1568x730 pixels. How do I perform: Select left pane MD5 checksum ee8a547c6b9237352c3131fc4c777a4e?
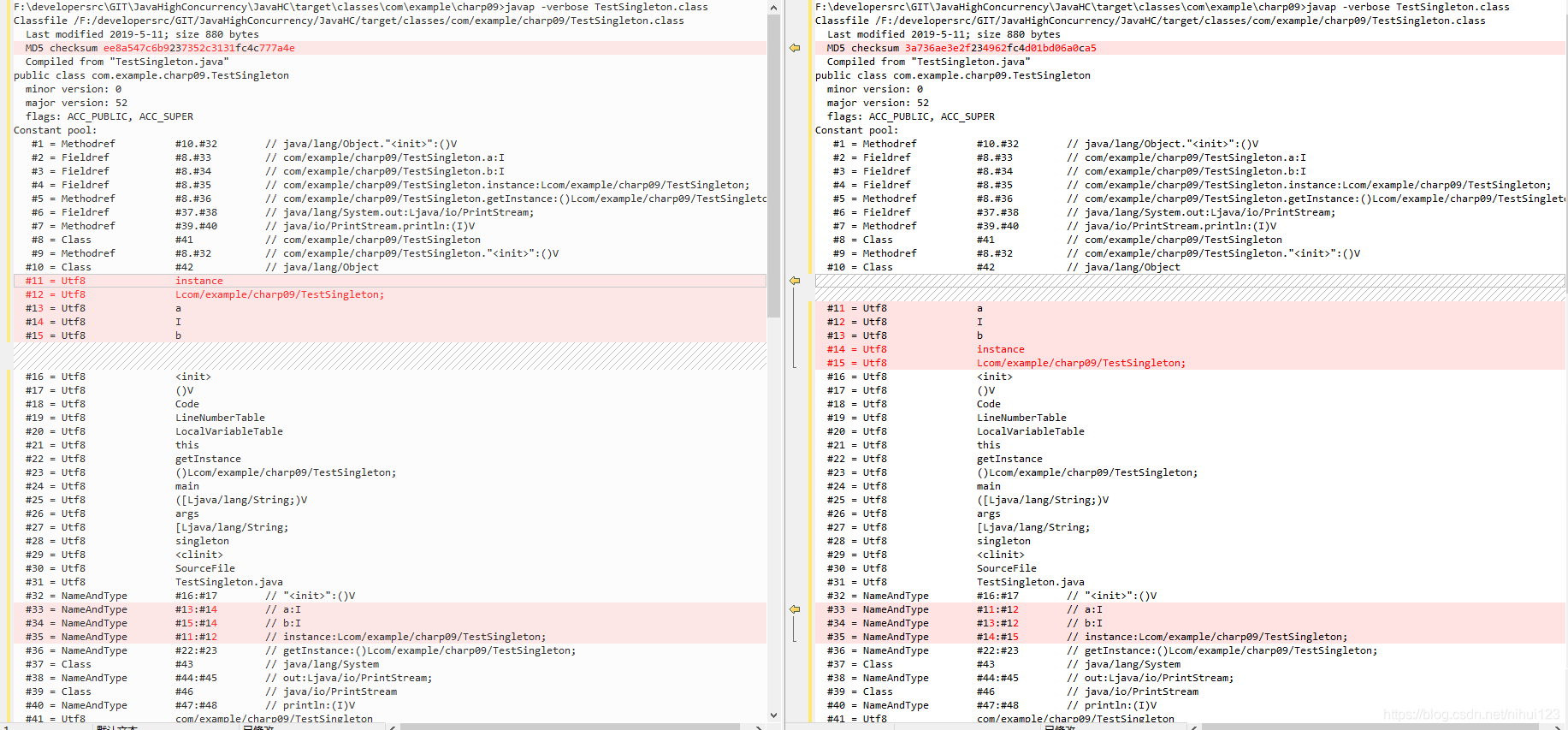199,48
